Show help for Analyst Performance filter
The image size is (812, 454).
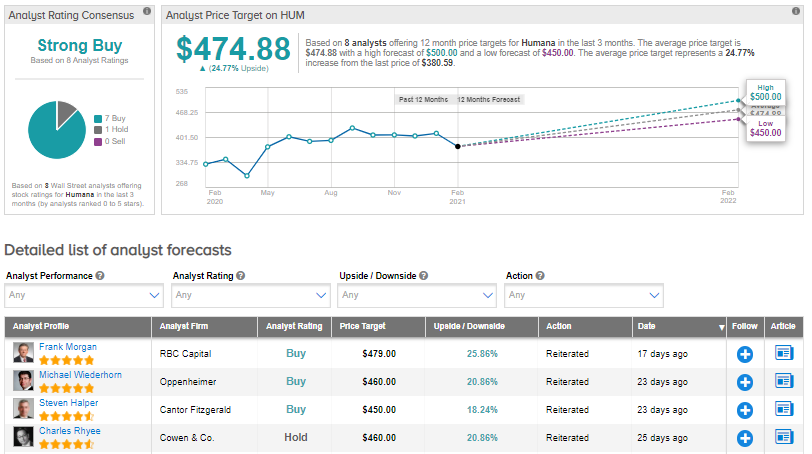(101, 275)
